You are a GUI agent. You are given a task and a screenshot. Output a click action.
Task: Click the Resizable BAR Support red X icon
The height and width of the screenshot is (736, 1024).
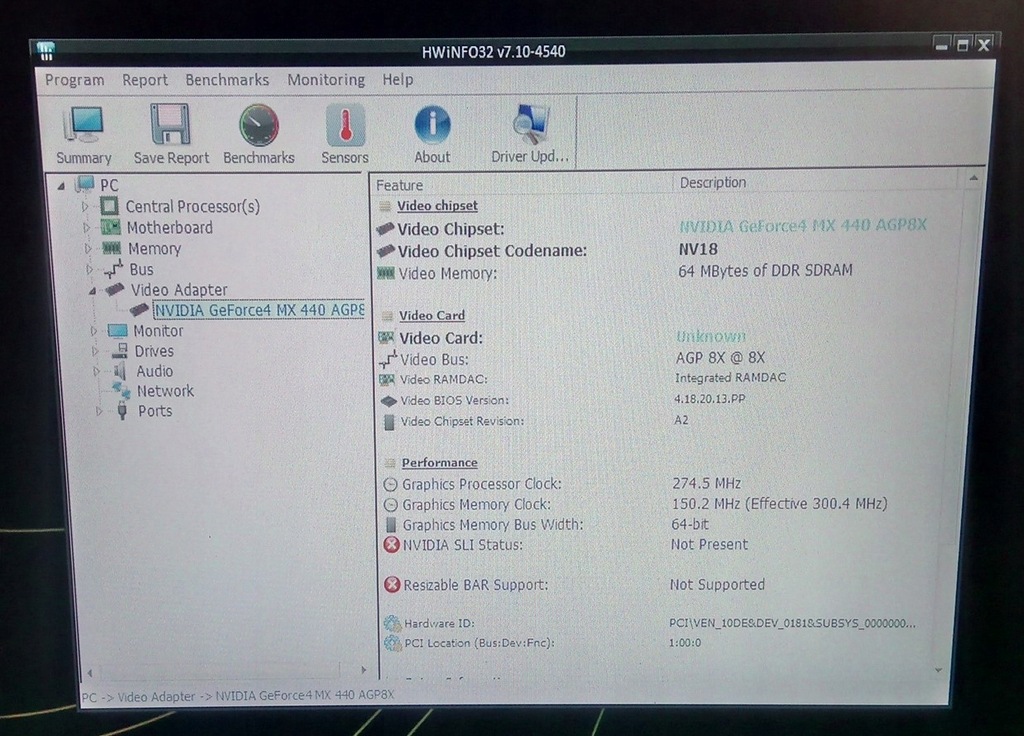click(x=392, y=584)
